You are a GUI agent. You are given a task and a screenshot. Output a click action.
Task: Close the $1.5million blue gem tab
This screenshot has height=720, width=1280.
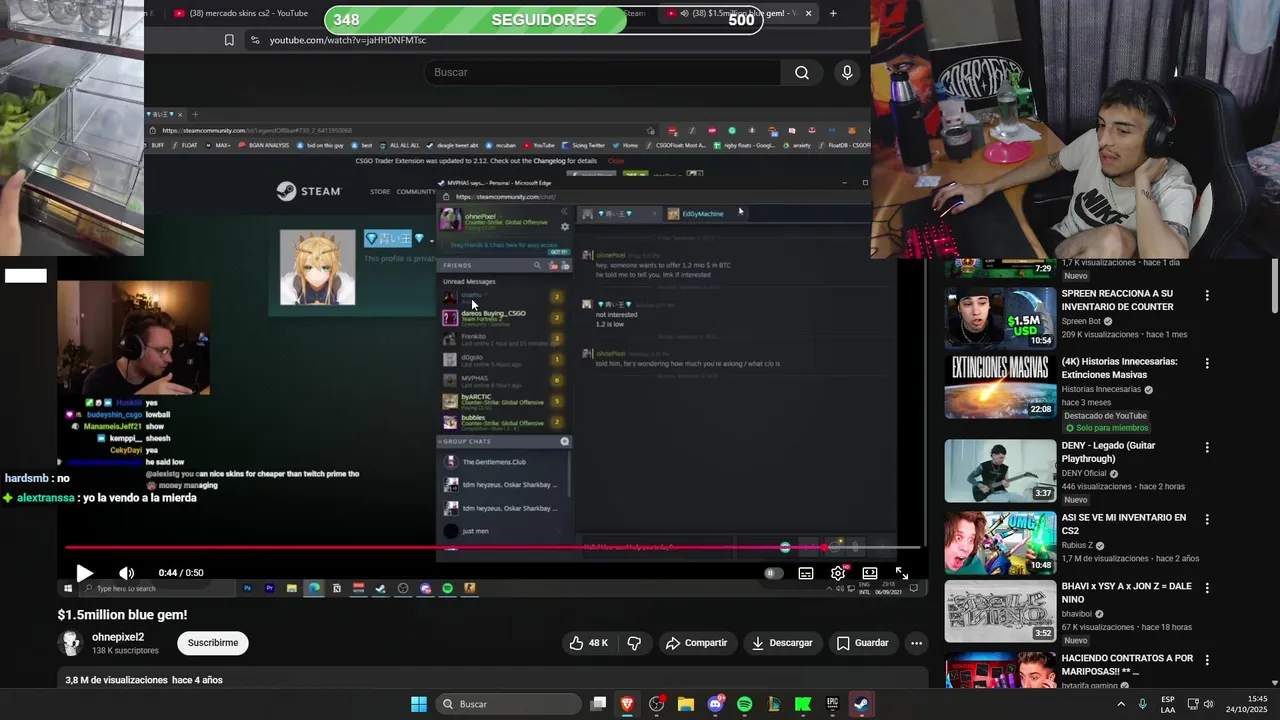808,13
